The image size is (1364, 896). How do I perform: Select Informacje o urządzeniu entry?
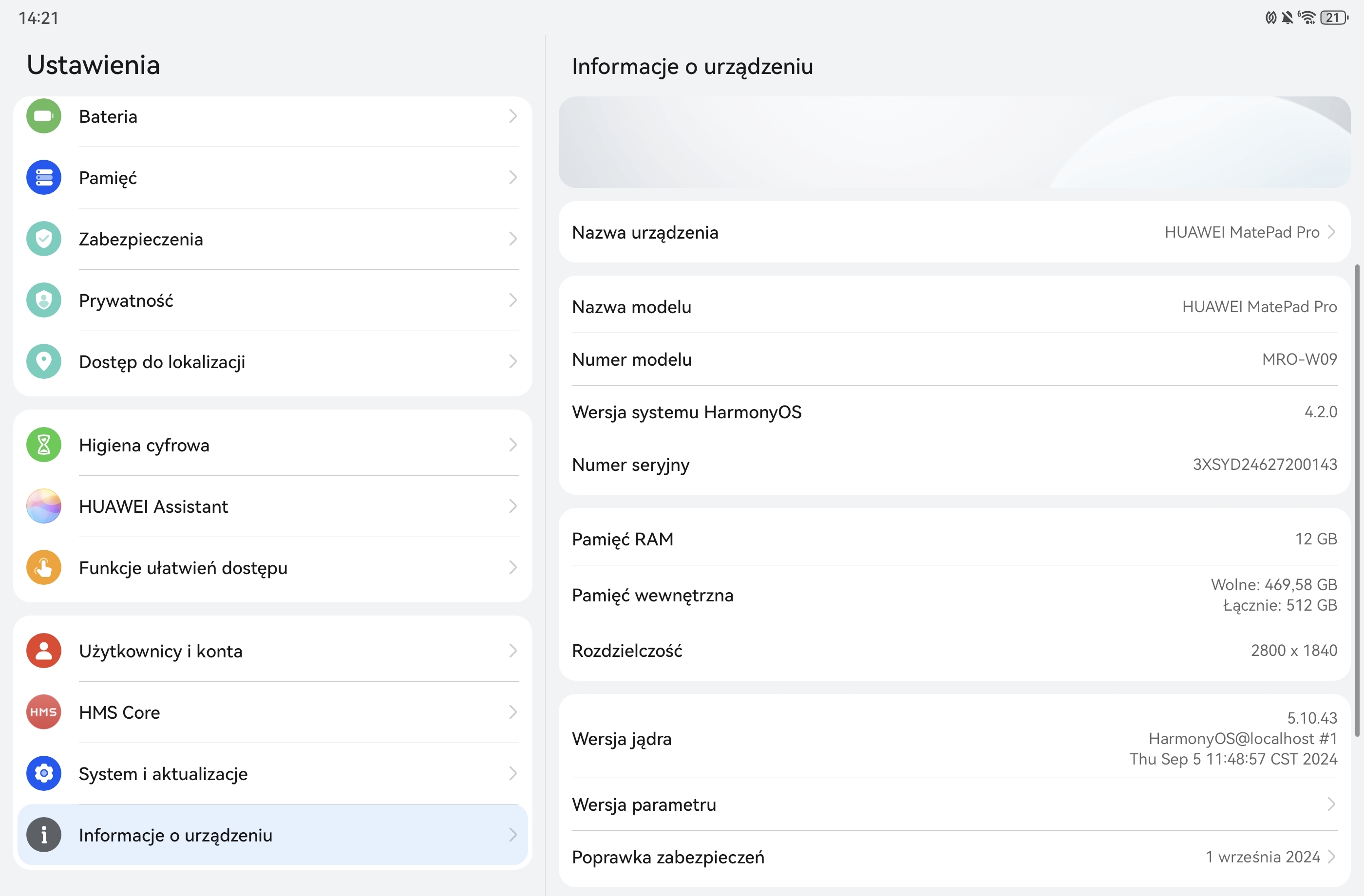pos(273,835)
